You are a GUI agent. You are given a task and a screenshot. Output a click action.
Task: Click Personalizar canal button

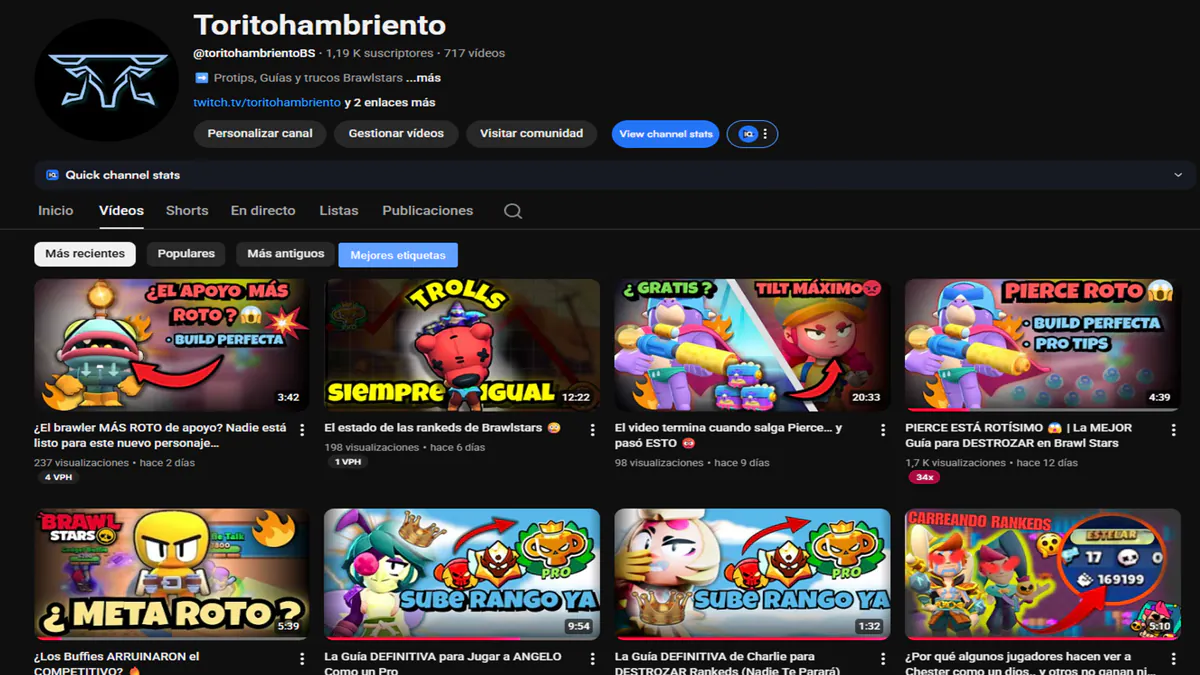pyautogui.click(x=260, y=134)
